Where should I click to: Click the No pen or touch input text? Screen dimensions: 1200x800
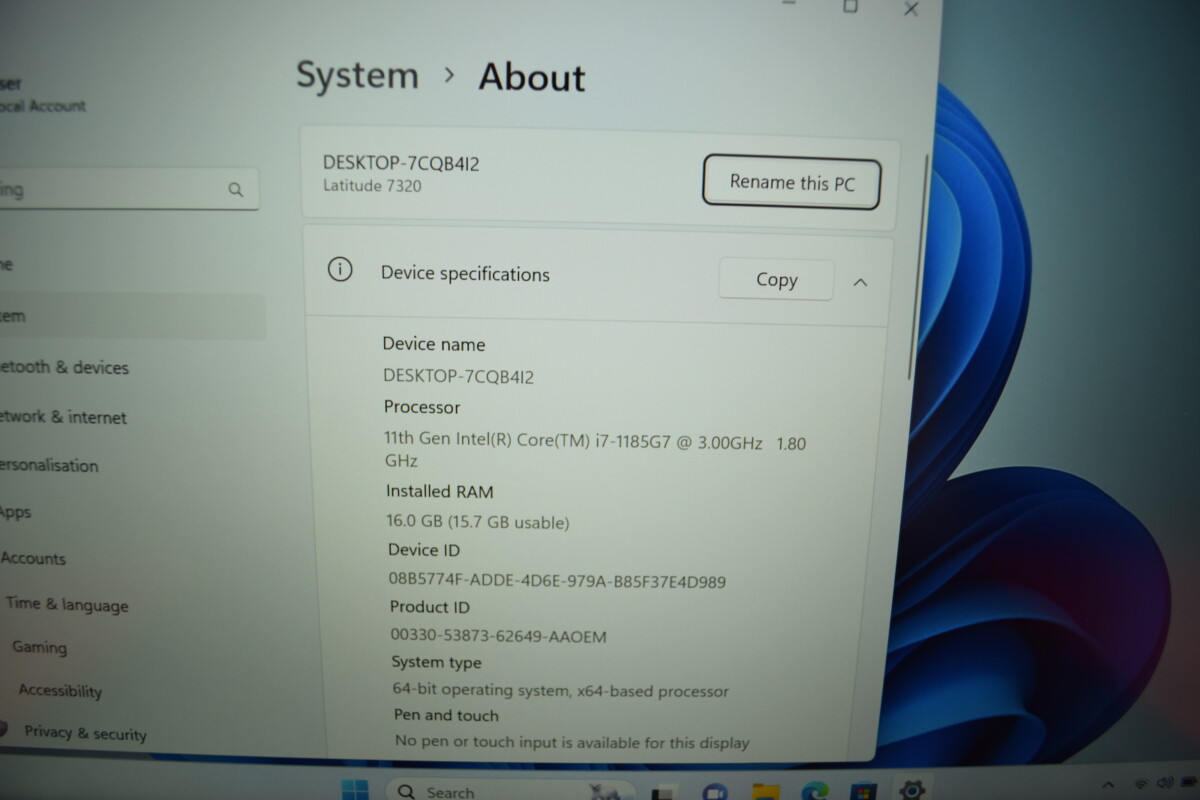571,741
